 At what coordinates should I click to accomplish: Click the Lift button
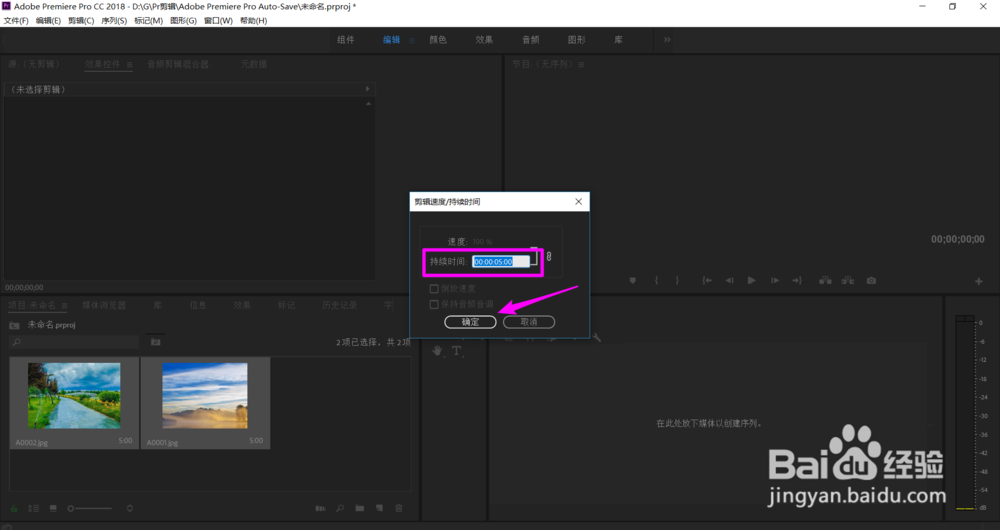pos(825,281)
